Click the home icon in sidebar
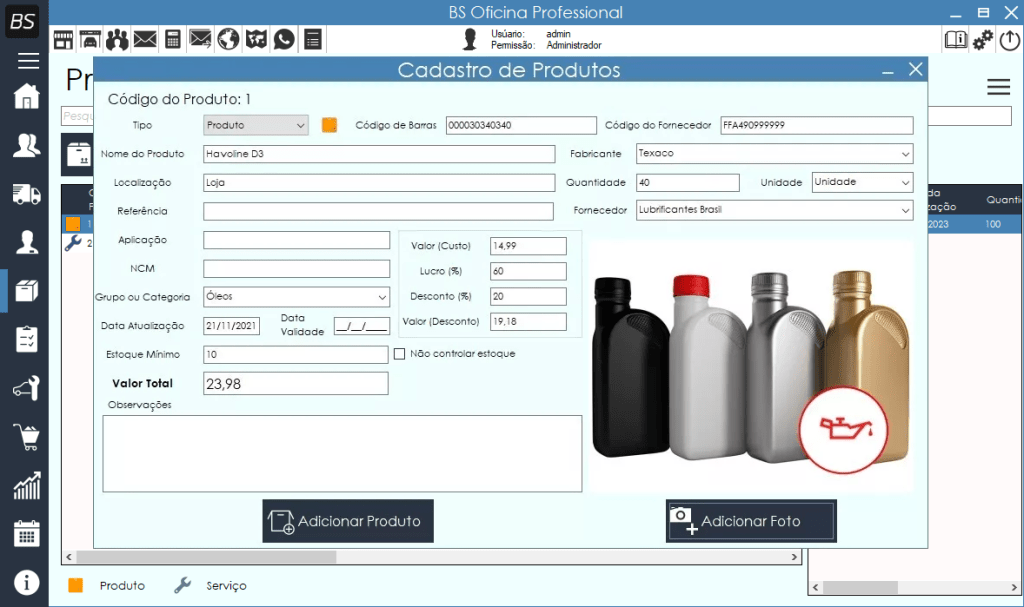Image resolution: width=1024 pixels, height=607 pixels. click(26, 97)
